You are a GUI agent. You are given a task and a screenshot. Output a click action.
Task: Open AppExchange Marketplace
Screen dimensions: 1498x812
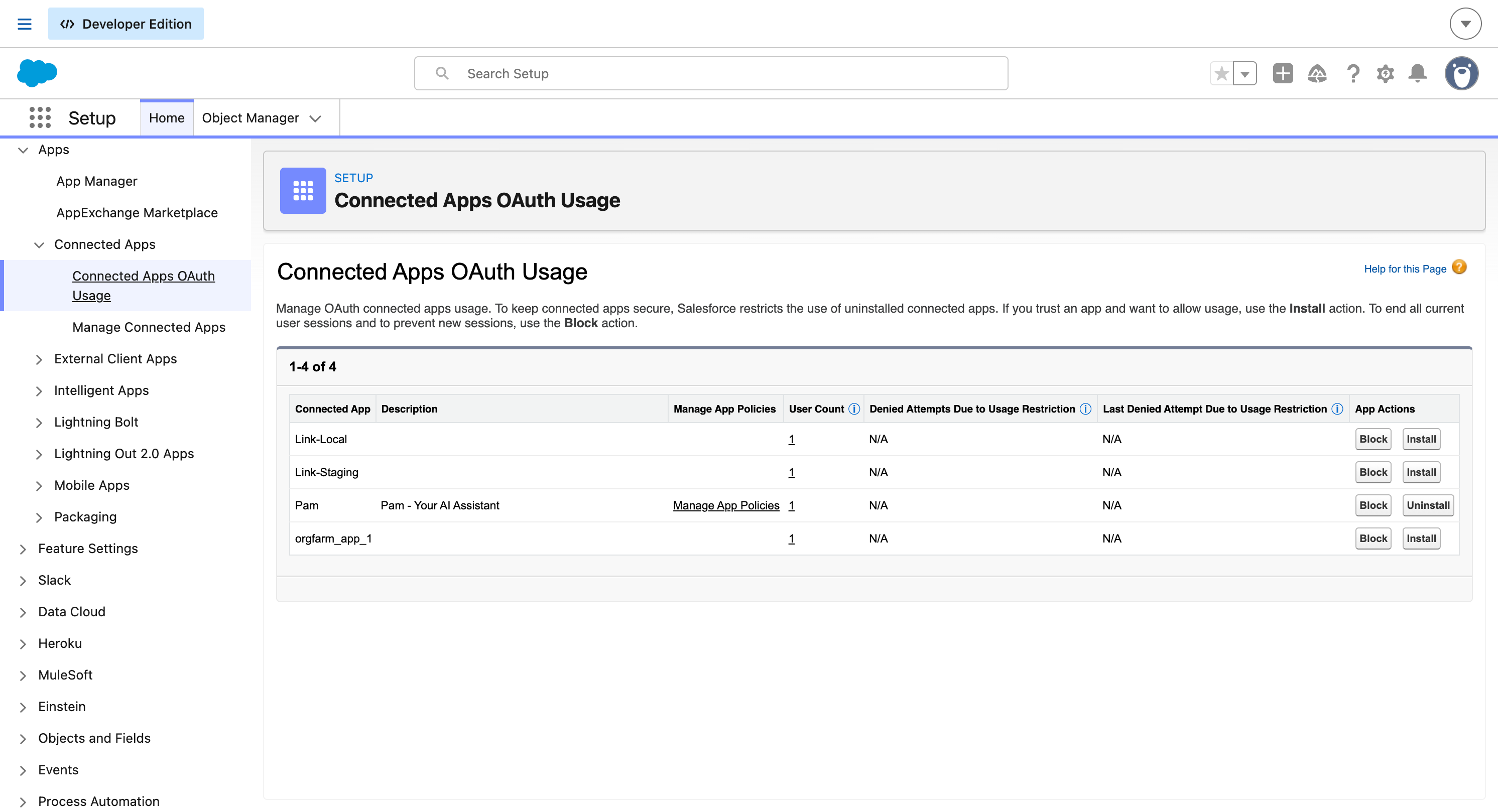(x=137, y=213)
